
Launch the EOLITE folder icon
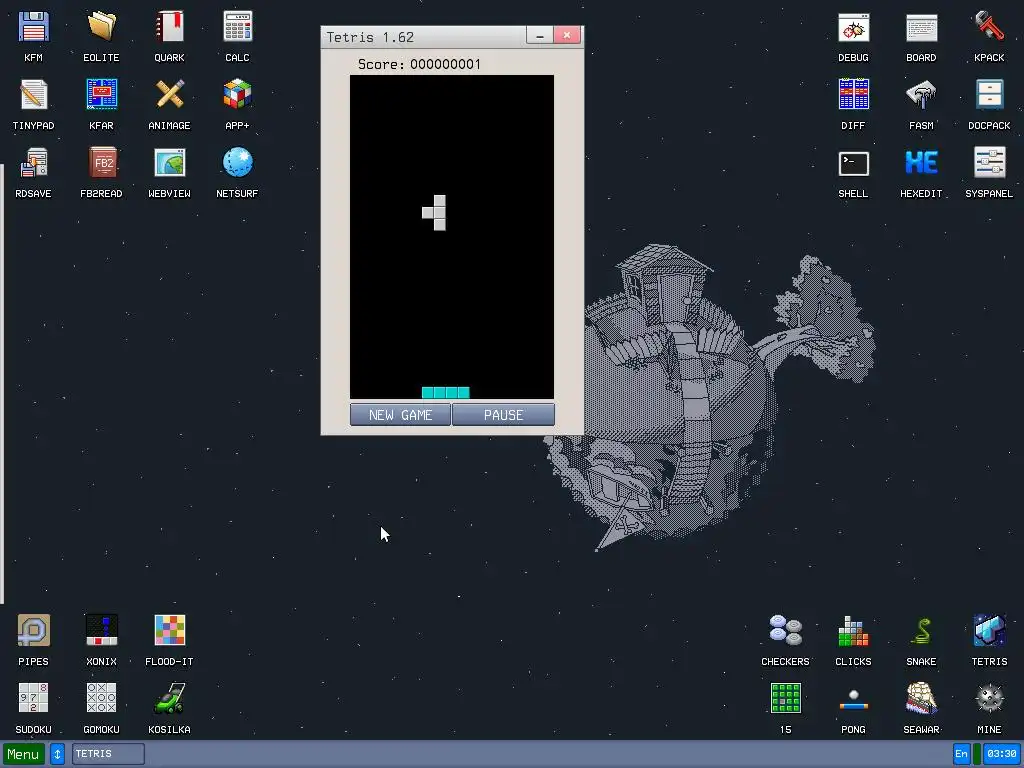coord(101,27)
